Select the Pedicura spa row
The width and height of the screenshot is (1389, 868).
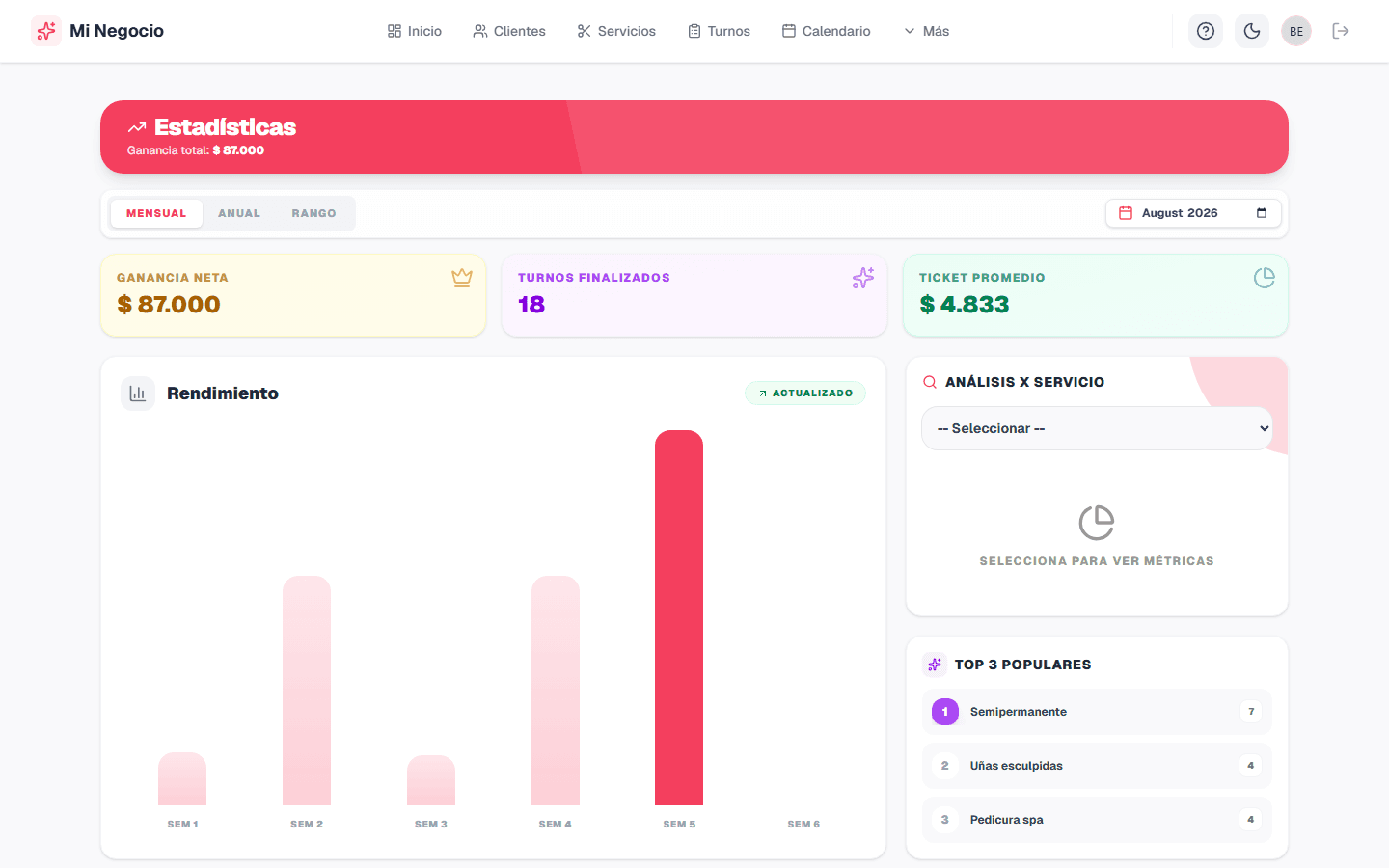click(x=1097, y=820)
